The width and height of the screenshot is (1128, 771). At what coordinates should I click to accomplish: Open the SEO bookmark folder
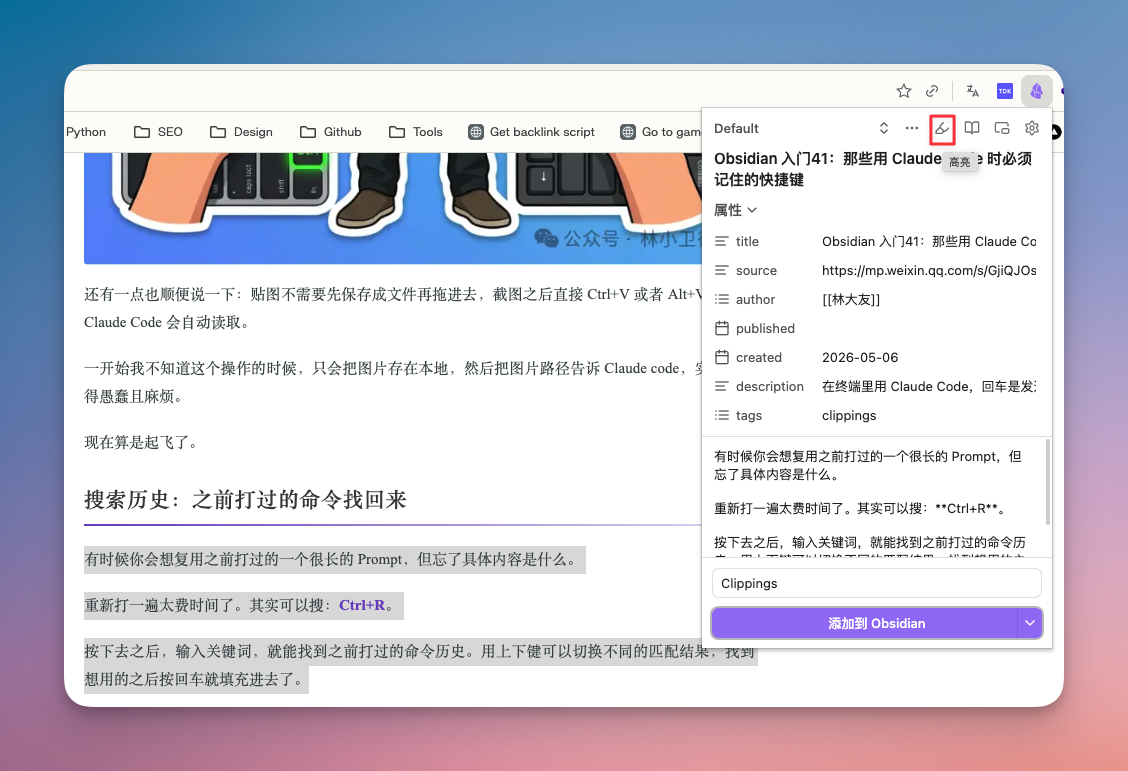(x=158, y=132)
